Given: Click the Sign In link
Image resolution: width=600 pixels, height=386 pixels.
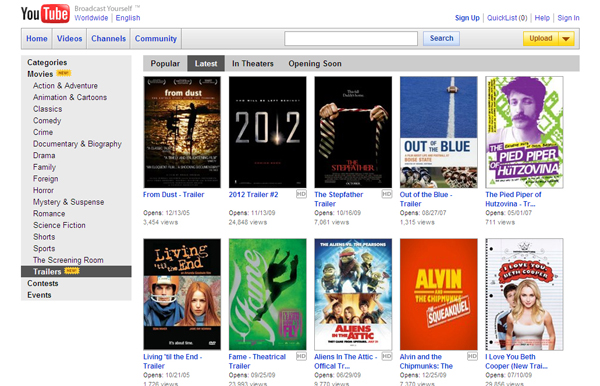Looking at the screenshot, I should point(568,18).
